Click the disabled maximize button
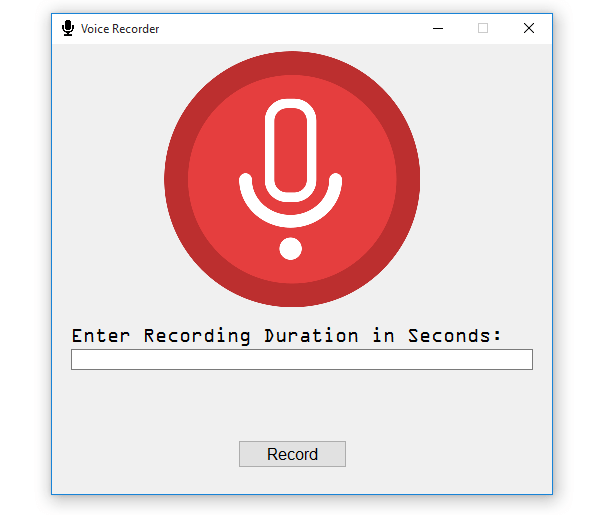The width and height of the screenshot is (605, 515). [483, 28]
